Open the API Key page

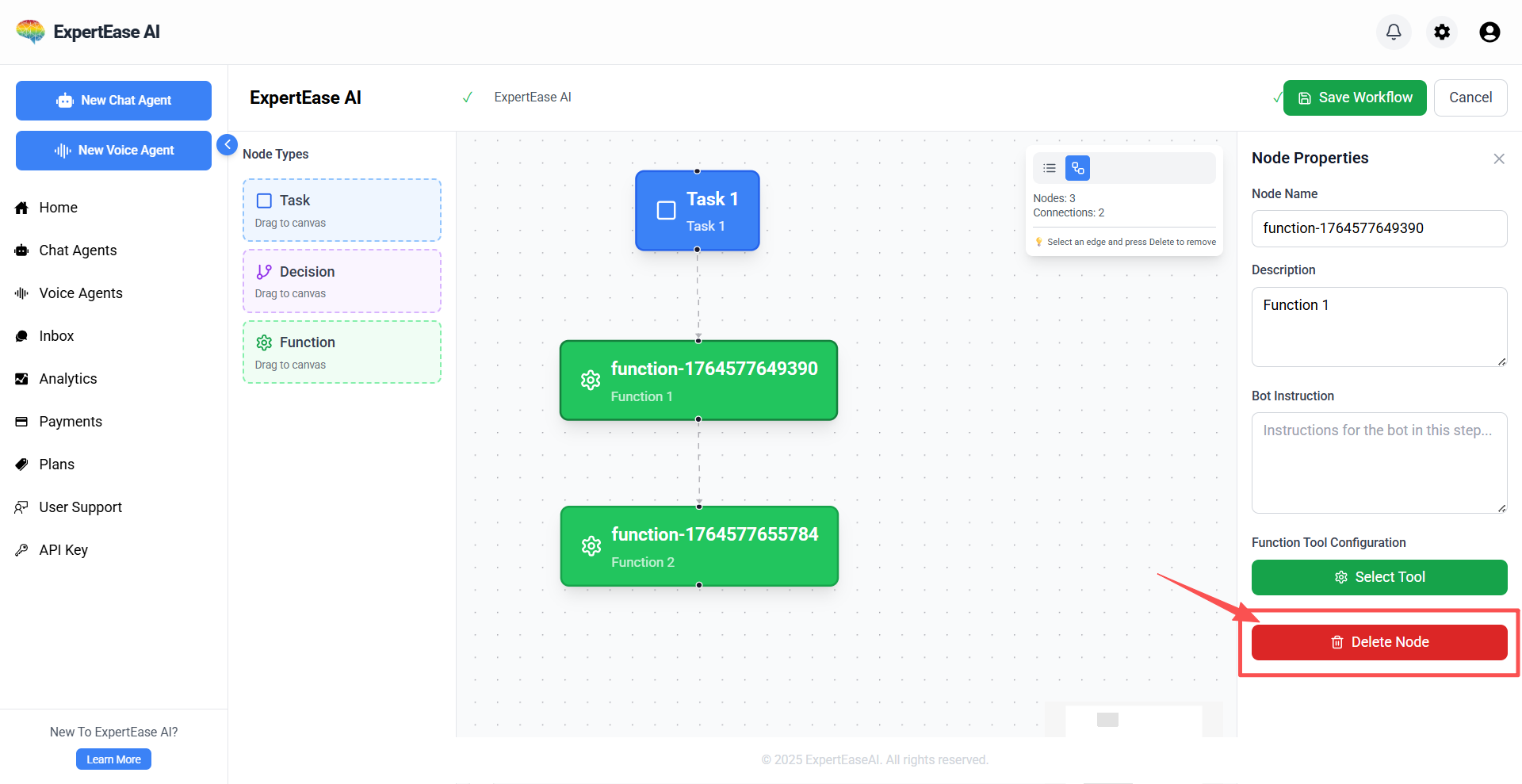[63, 550]
